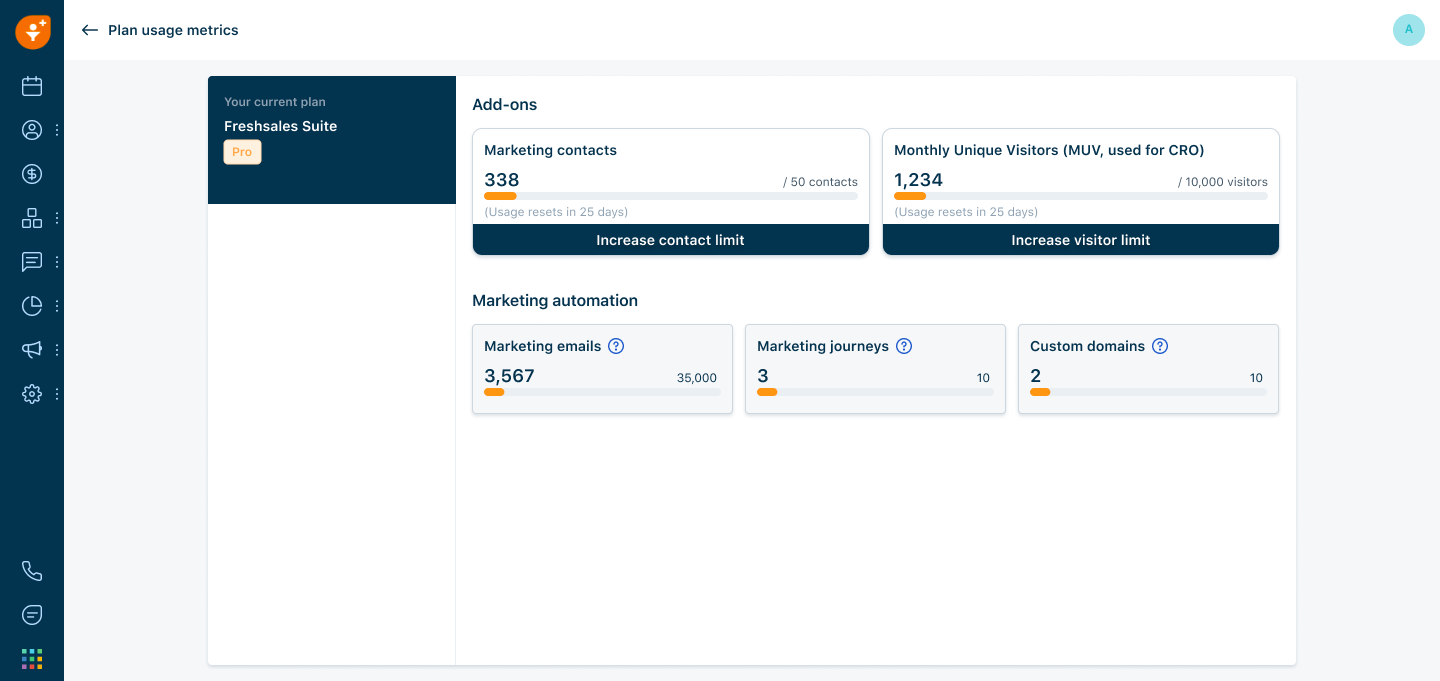Viewport: 1440px width, 681px height.
Task: Click the '/ 10,000 visitors' limit text
Action: [x=1223, y=182]
